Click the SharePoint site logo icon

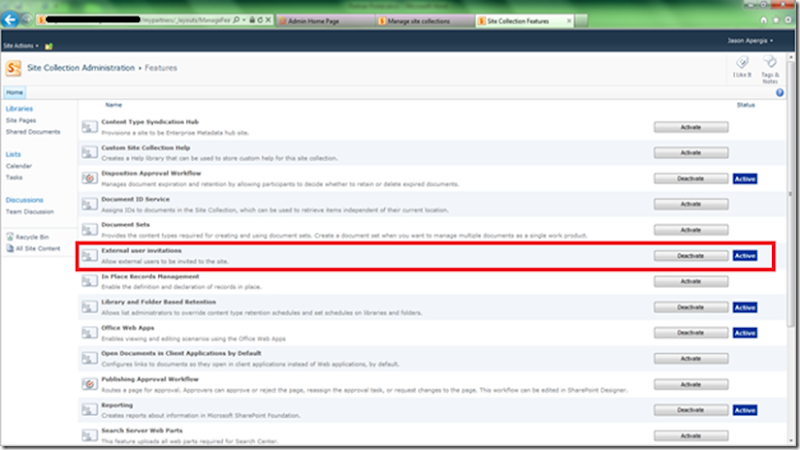click(13, 68)
